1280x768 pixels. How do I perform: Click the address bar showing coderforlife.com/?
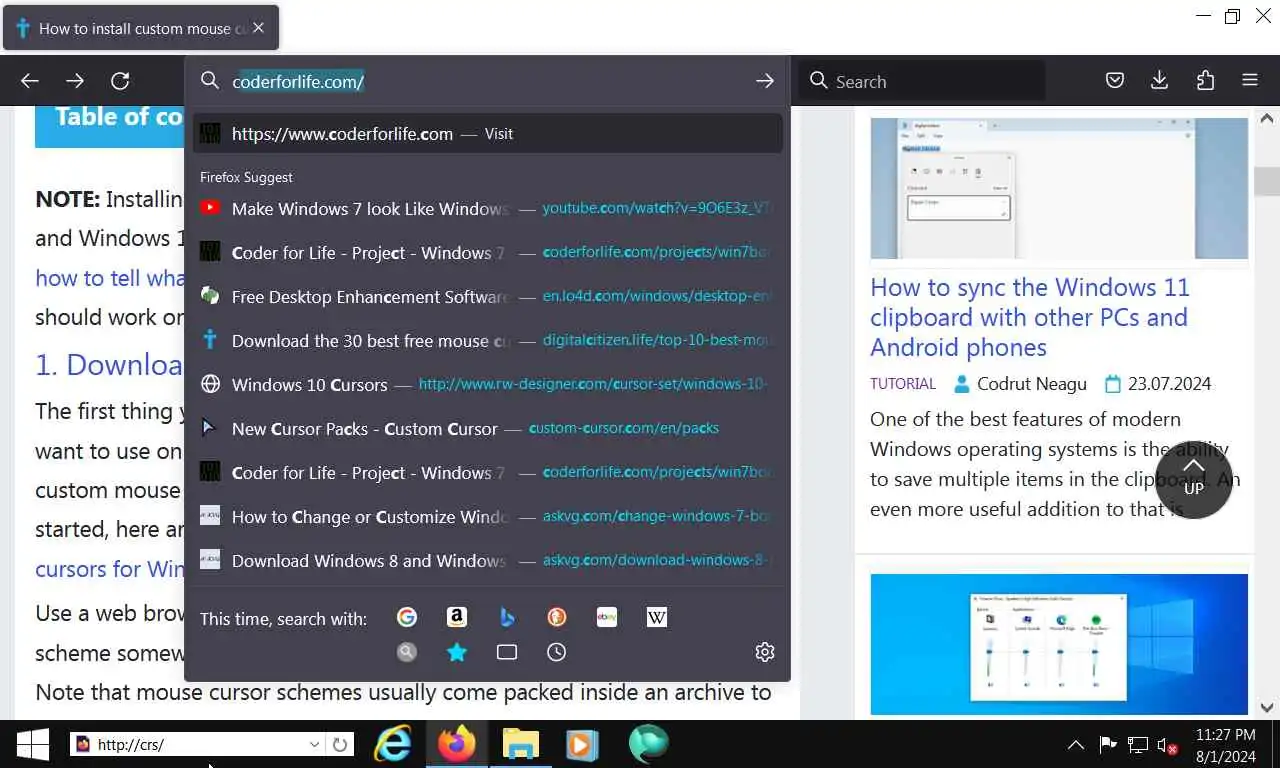[x=487, y=81]
